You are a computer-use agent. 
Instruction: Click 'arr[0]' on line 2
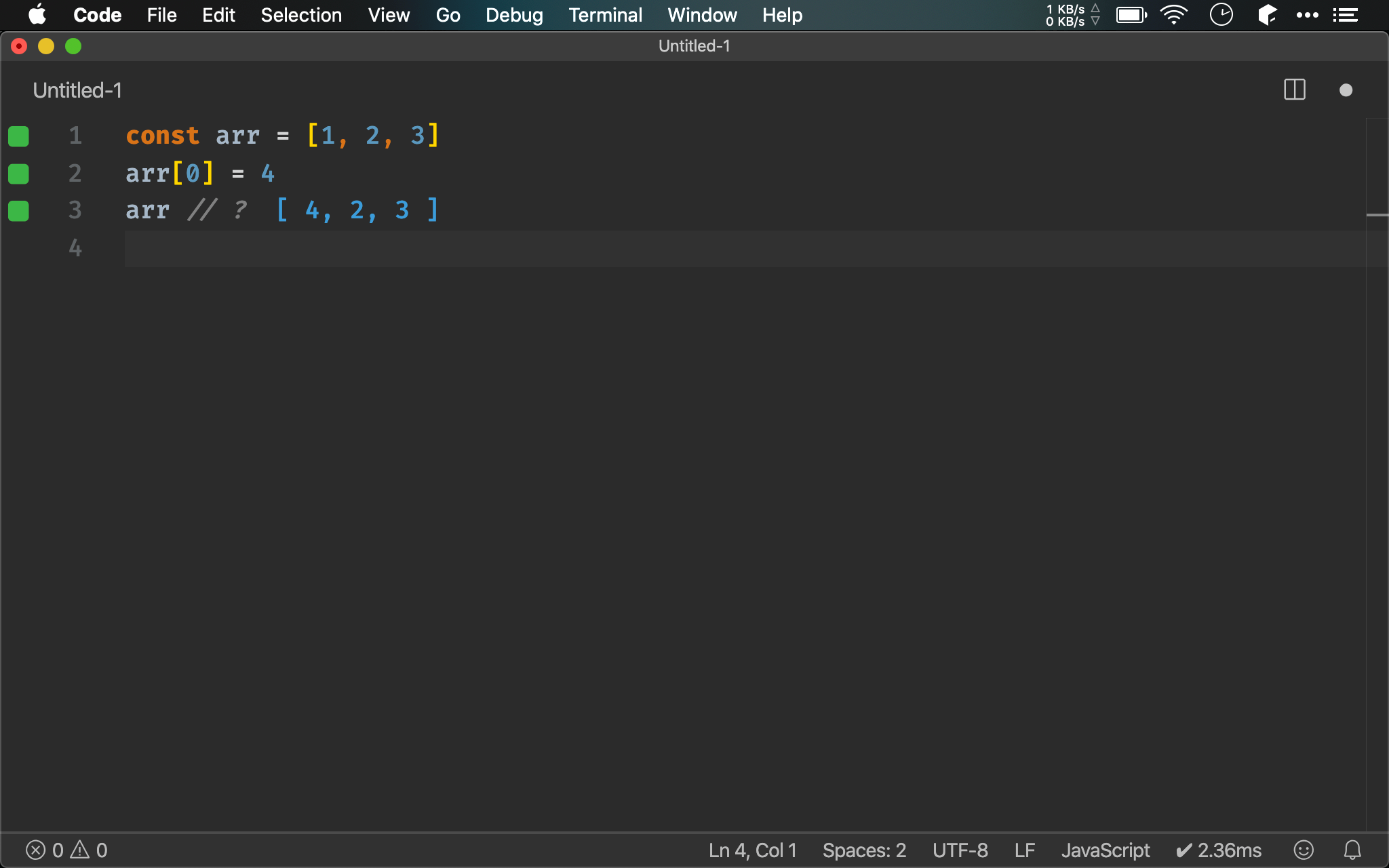pos(170,174)
